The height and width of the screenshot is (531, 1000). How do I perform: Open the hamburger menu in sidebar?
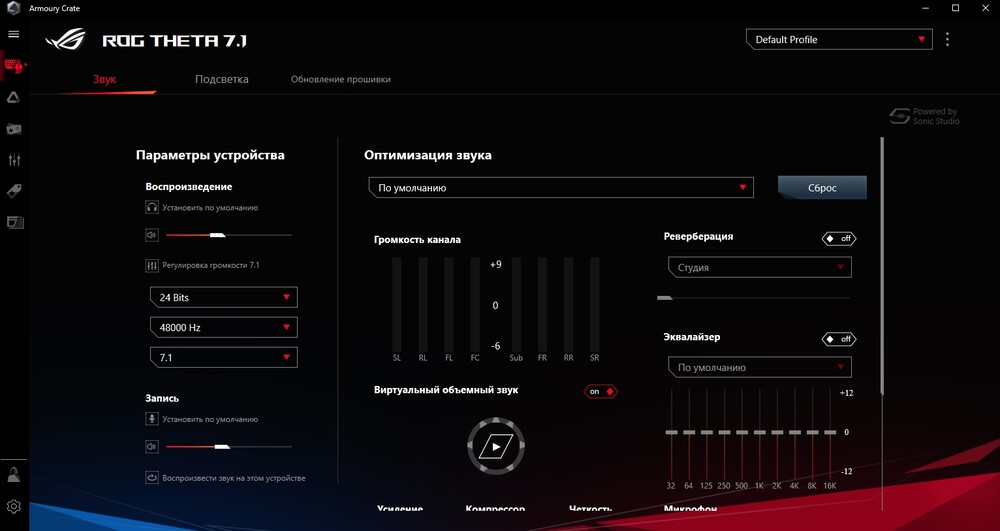pos(13,34)
